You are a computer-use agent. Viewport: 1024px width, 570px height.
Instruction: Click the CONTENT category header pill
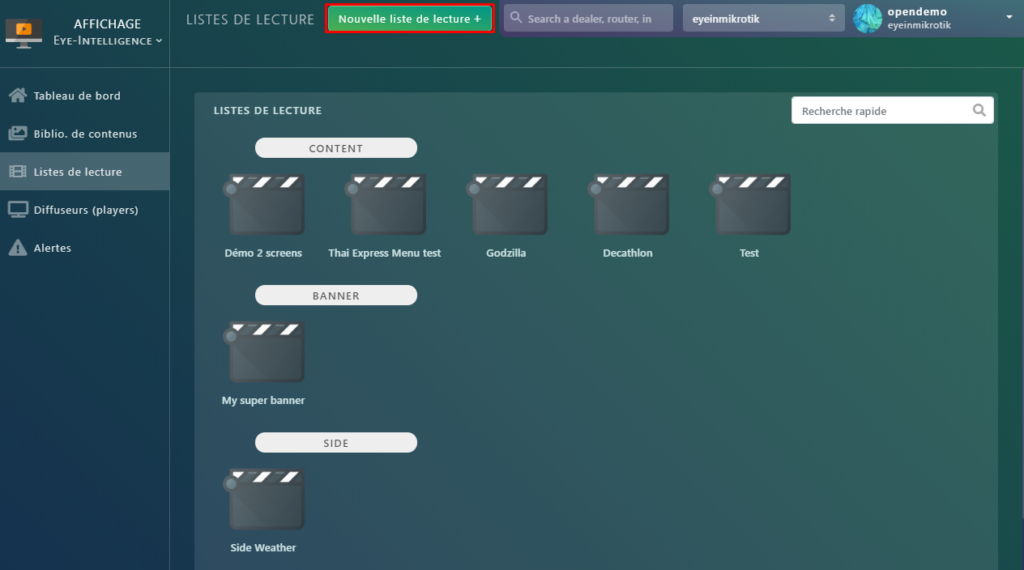click(x=336, y=148)
